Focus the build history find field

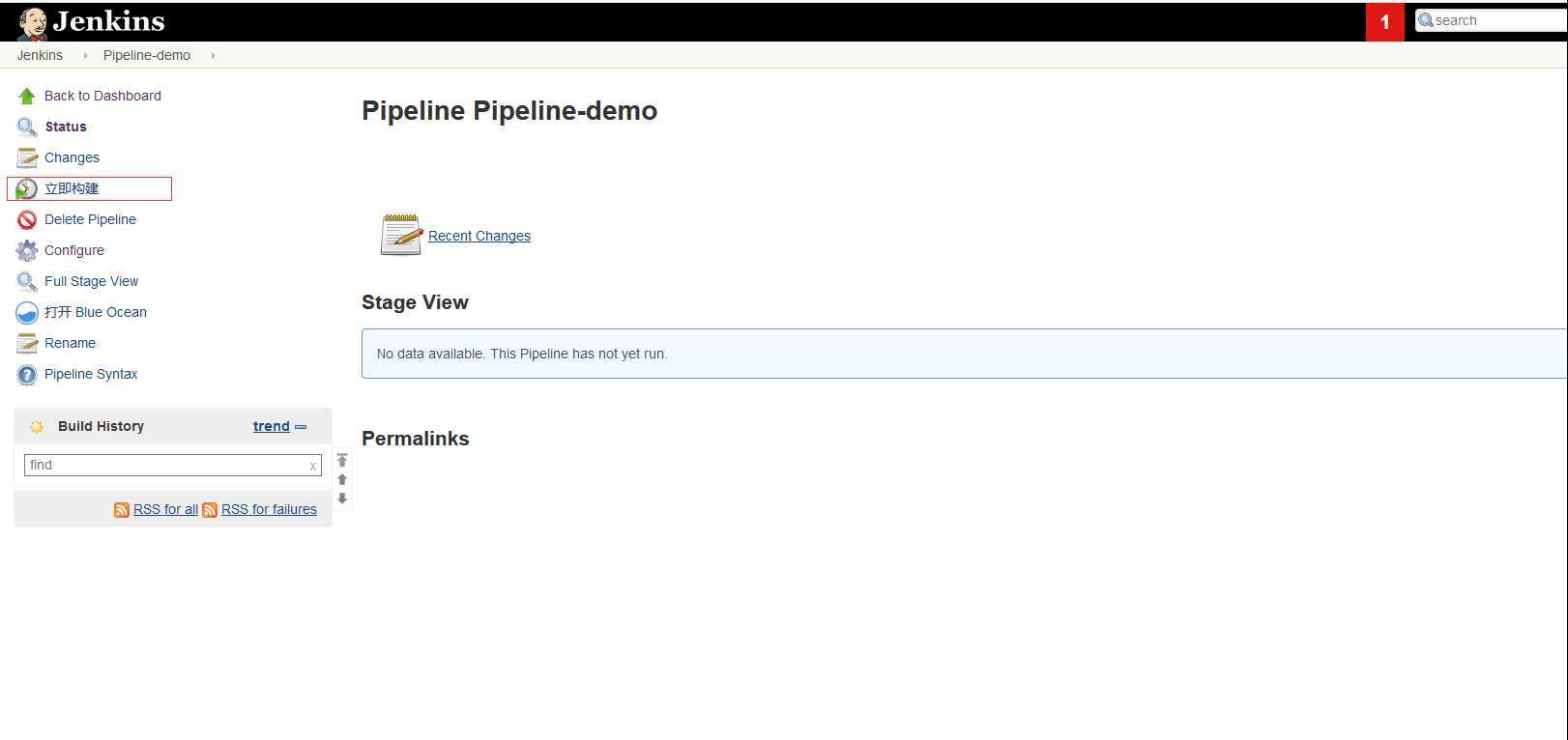pos(172,465)
